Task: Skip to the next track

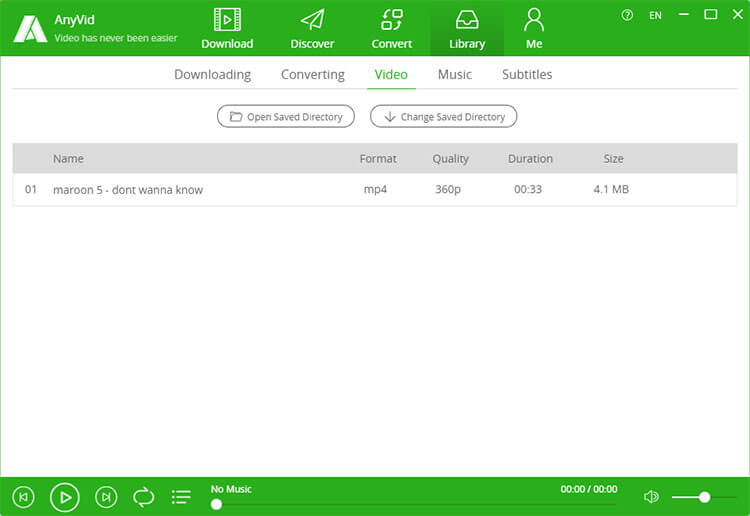Action: coord(106,497)
